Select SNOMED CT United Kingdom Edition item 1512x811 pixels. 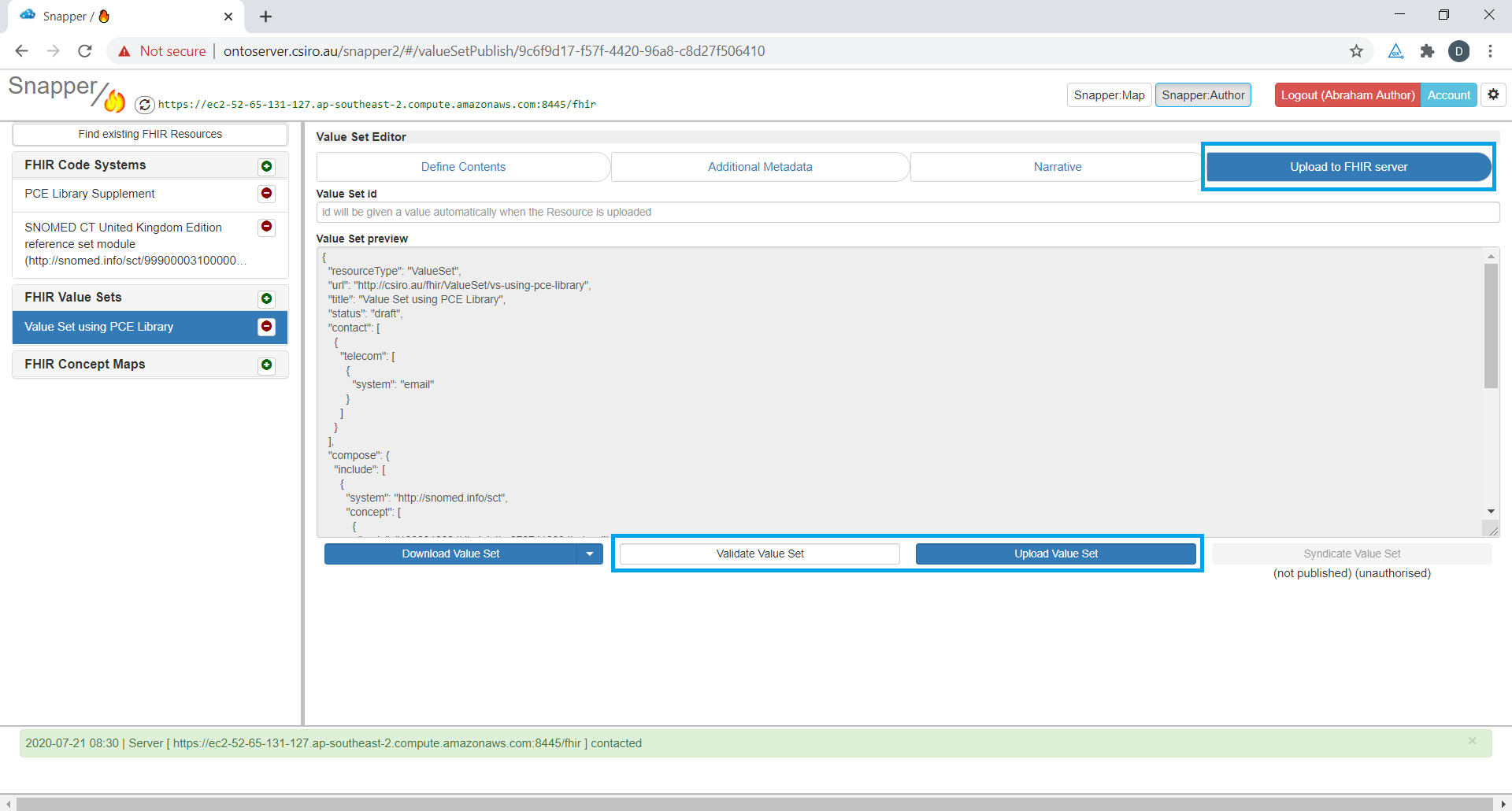(135, 244)
